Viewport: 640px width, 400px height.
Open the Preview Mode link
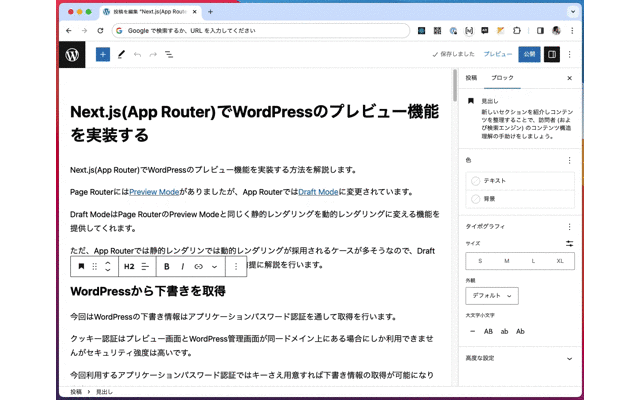click(x=154, y=192)
